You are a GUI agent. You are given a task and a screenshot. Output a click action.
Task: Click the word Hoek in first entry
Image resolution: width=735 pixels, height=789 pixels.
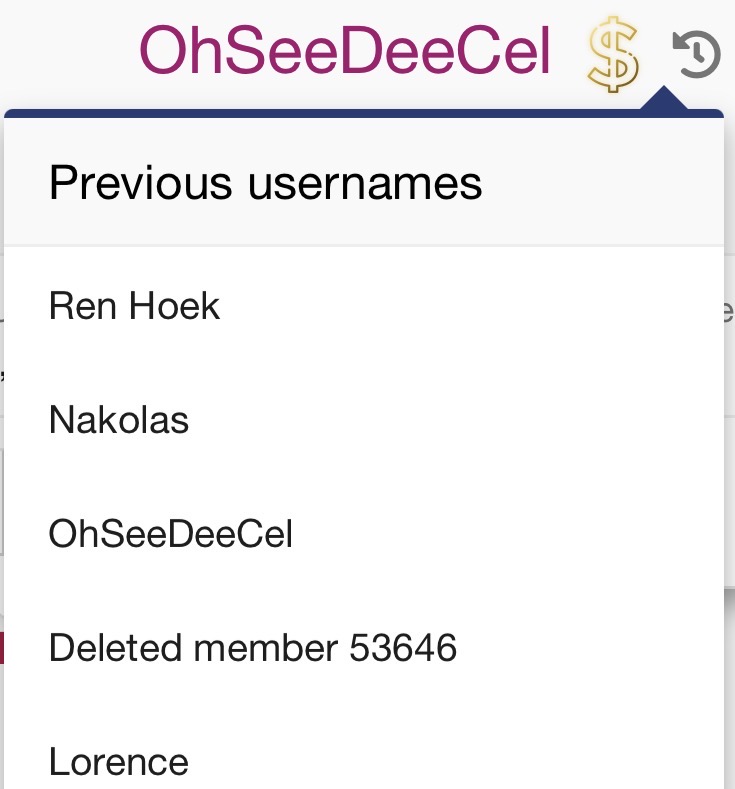pos(175,305)
